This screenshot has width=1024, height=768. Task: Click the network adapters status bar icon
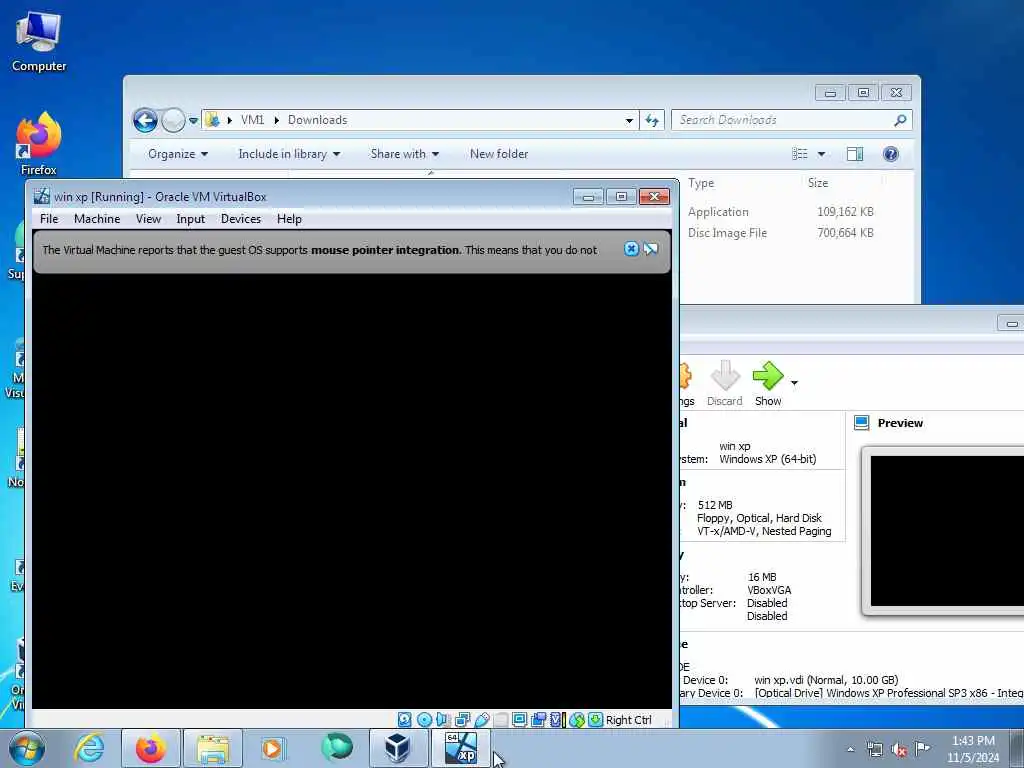coord(462,720)
